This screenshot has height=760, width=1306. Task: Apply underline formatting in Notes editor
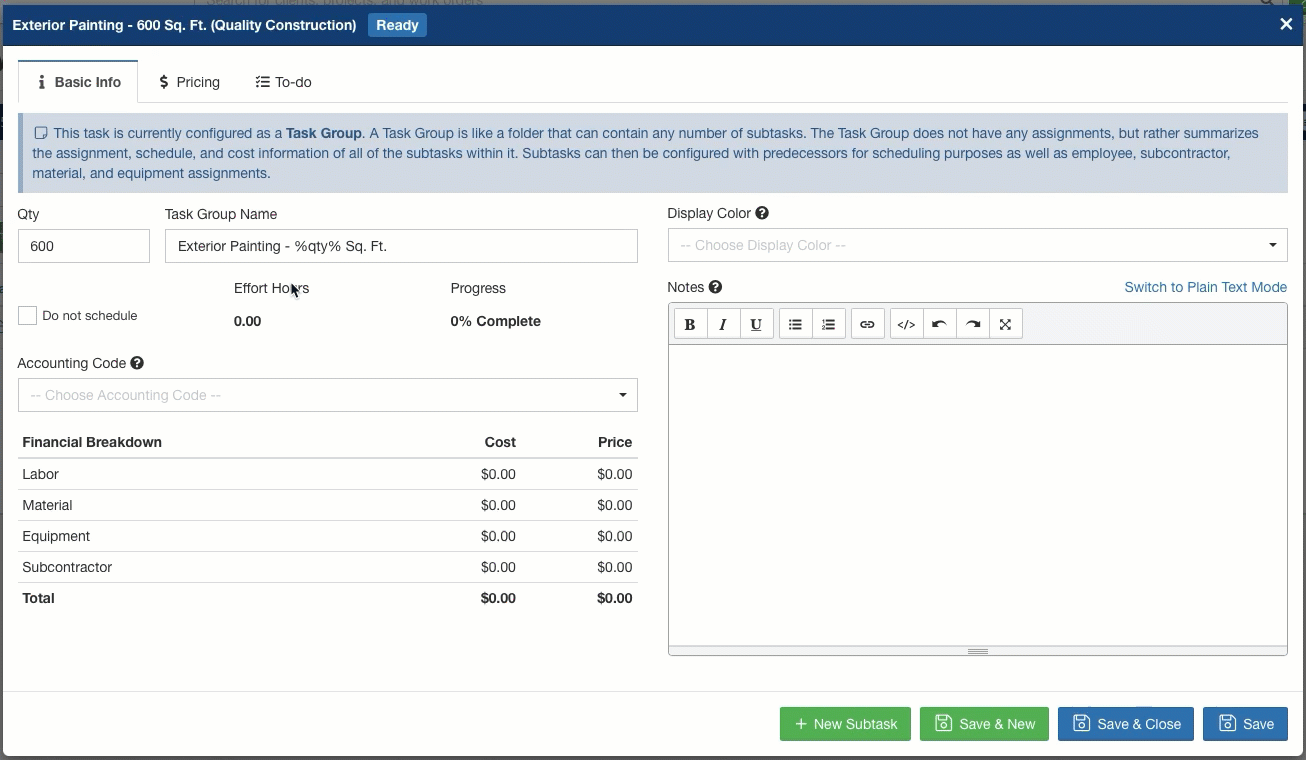(756, 324)
